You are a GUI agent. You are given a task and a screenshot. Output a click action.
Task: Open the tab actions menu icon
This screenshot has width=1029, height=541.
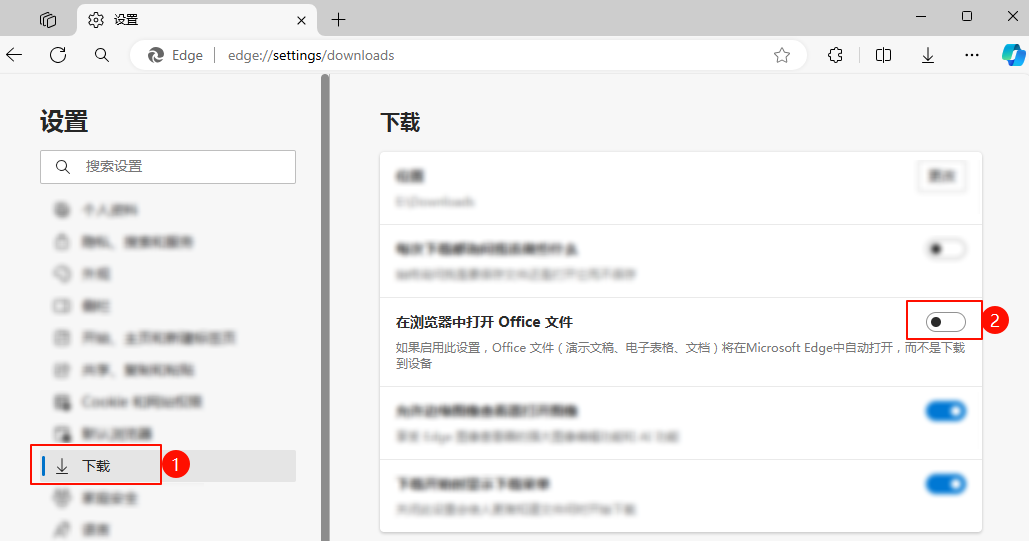[x=48, y=19]
